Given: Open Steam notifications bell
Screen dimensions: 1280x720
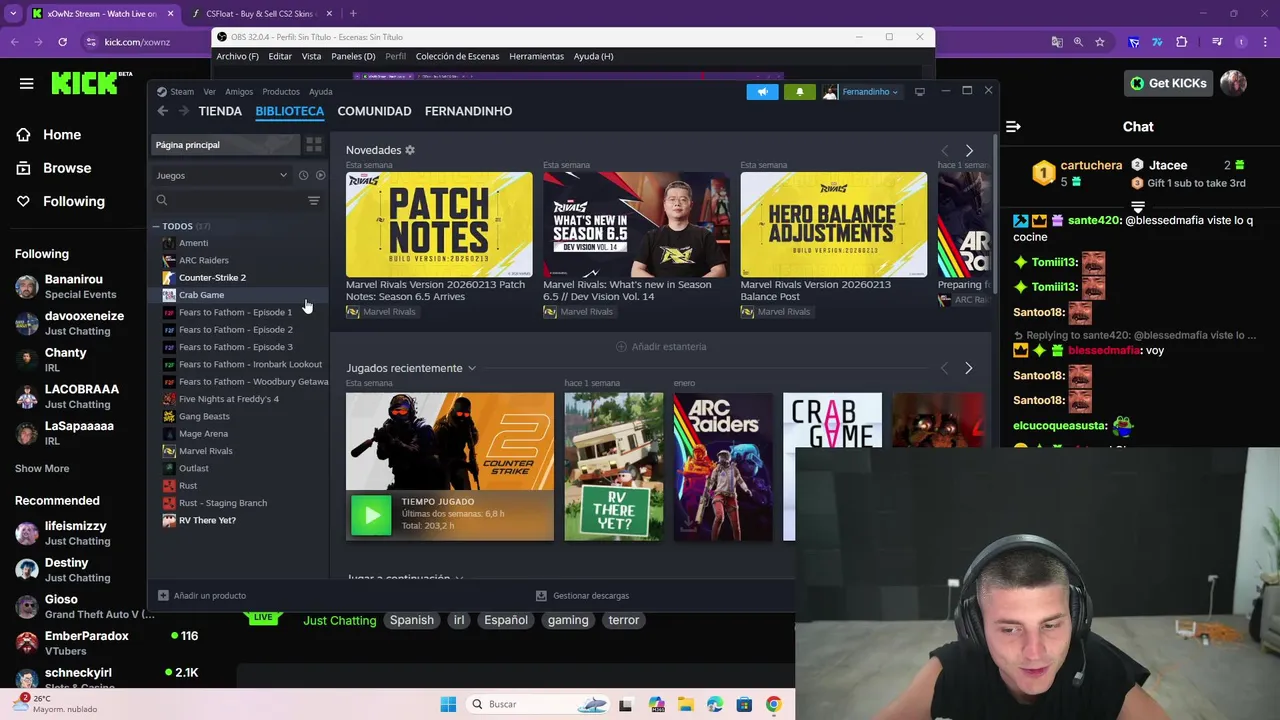Looking at the screenshot, I should coord(799,92).
